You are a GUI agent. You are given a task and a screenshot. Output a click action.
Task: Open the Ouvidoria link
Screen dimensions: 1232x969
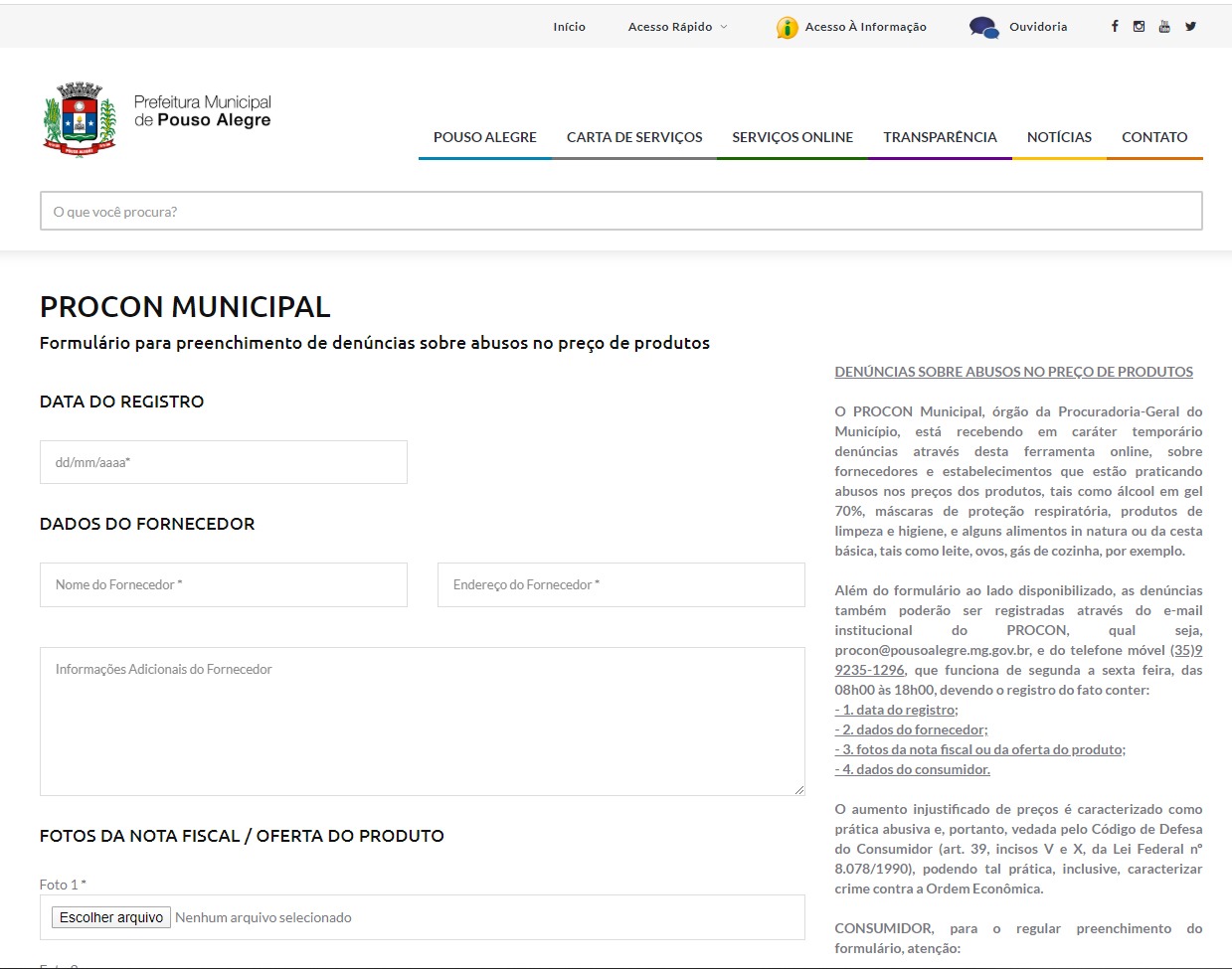(1038, 27)
